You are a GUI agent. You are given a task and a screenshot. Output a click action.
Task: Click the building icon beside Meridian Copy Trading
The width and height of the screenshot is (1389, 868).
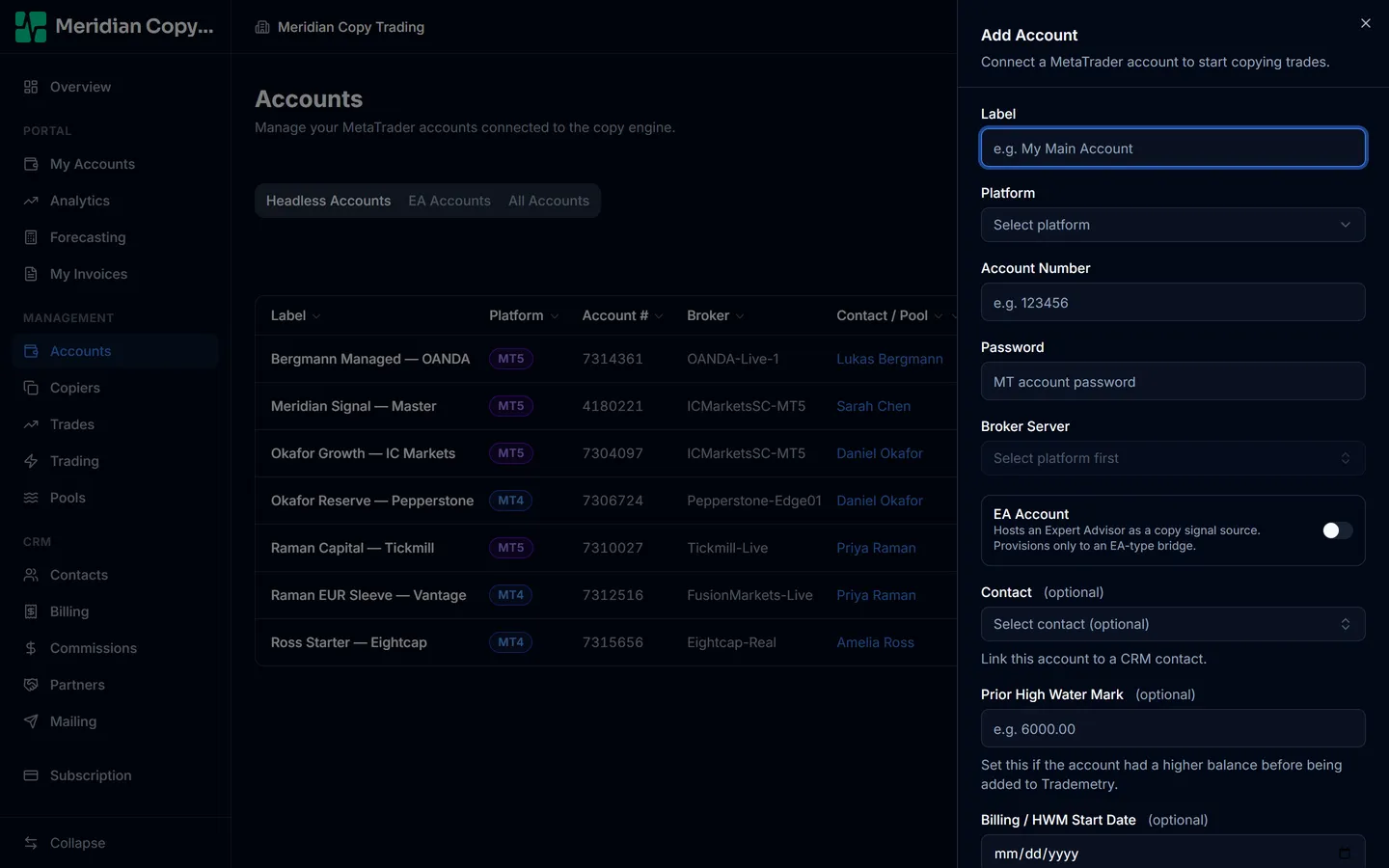[262, 27]
